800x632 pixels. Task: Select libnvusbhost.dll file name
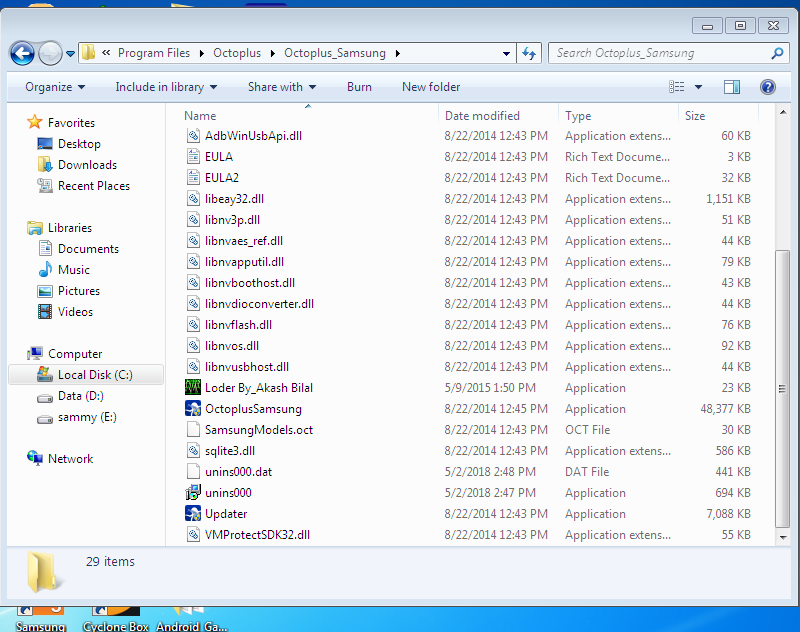tap(247, 367)
